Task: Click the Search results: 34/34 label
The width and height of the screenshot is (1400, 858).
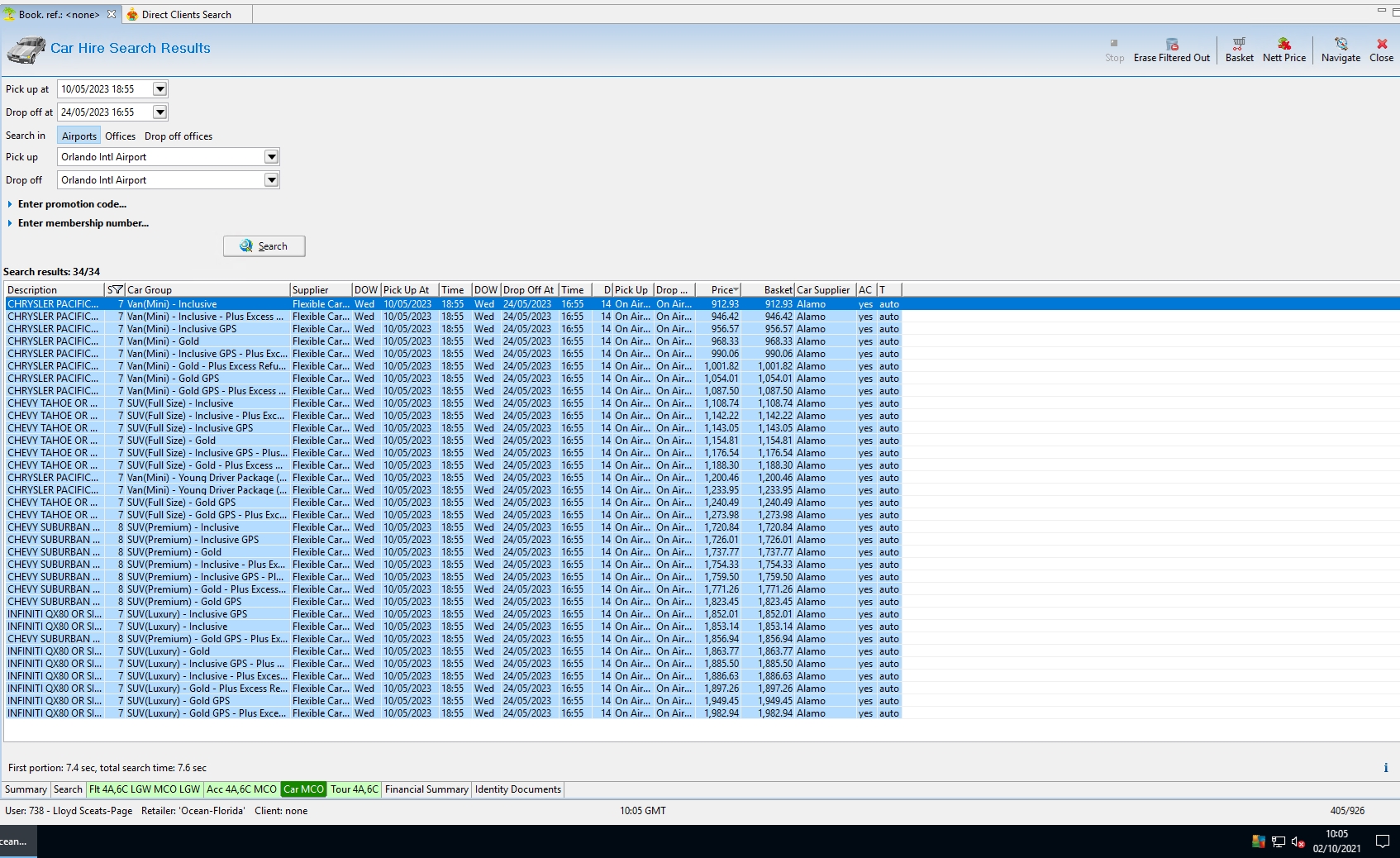Action: click(x=51, y=272)
